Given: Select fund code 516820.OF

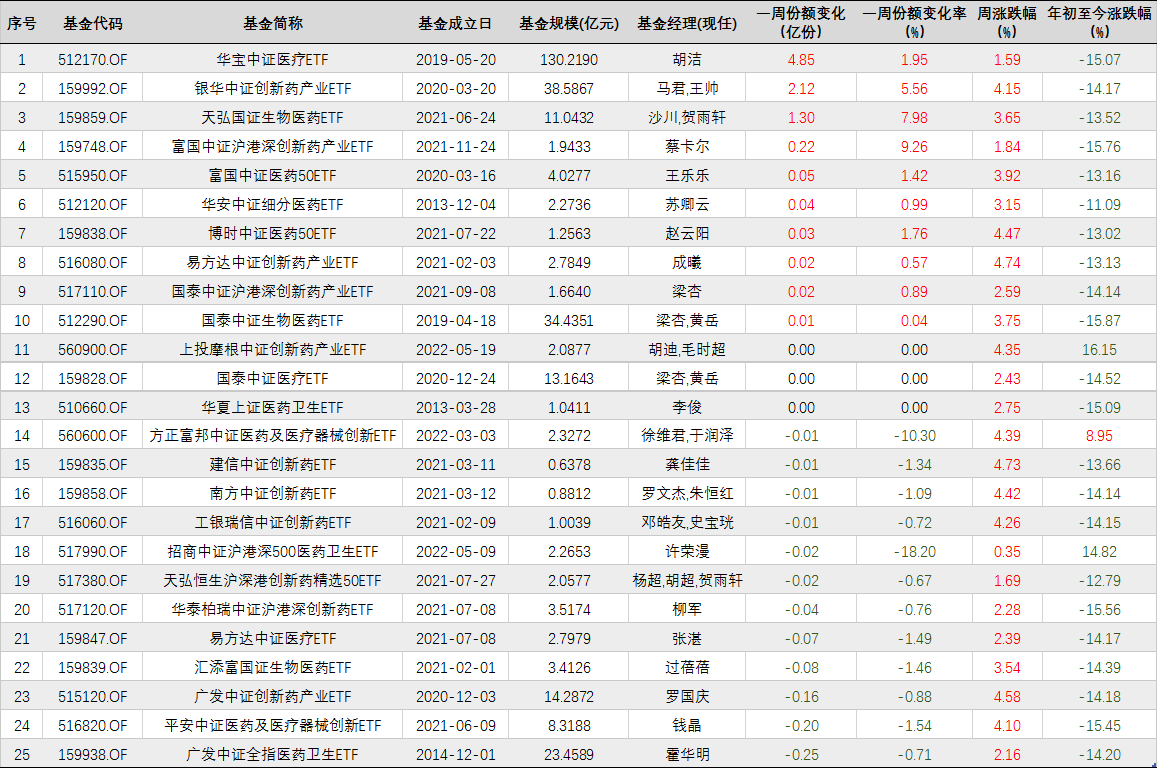Looking at the screenshot, I should click(93, 726).
